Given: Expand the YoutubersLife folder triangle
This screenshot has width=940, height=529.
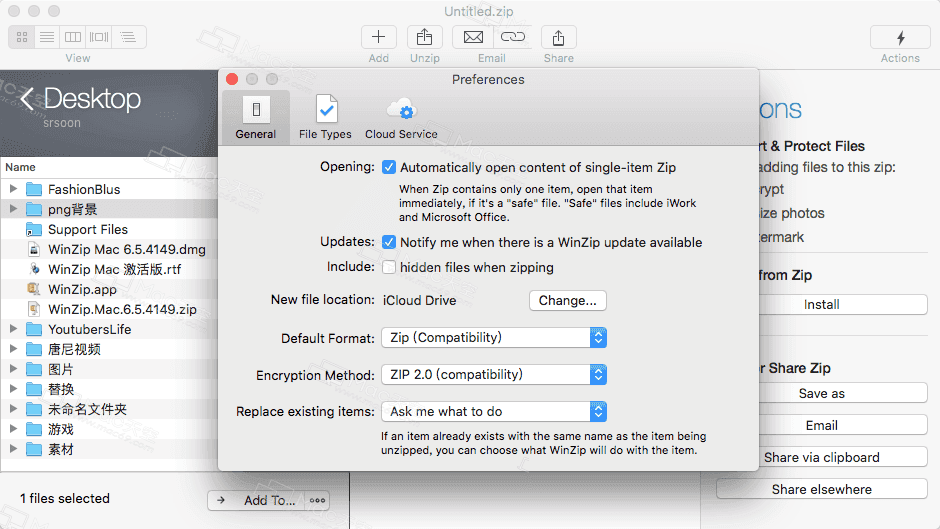Looking at the screenshot, I should [x=13, y=329].
